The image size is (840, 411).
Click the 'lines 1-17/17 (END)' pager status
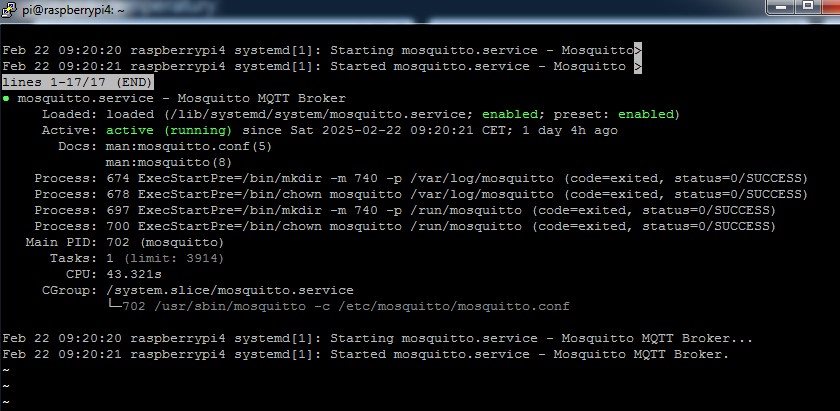coord(78,83)
